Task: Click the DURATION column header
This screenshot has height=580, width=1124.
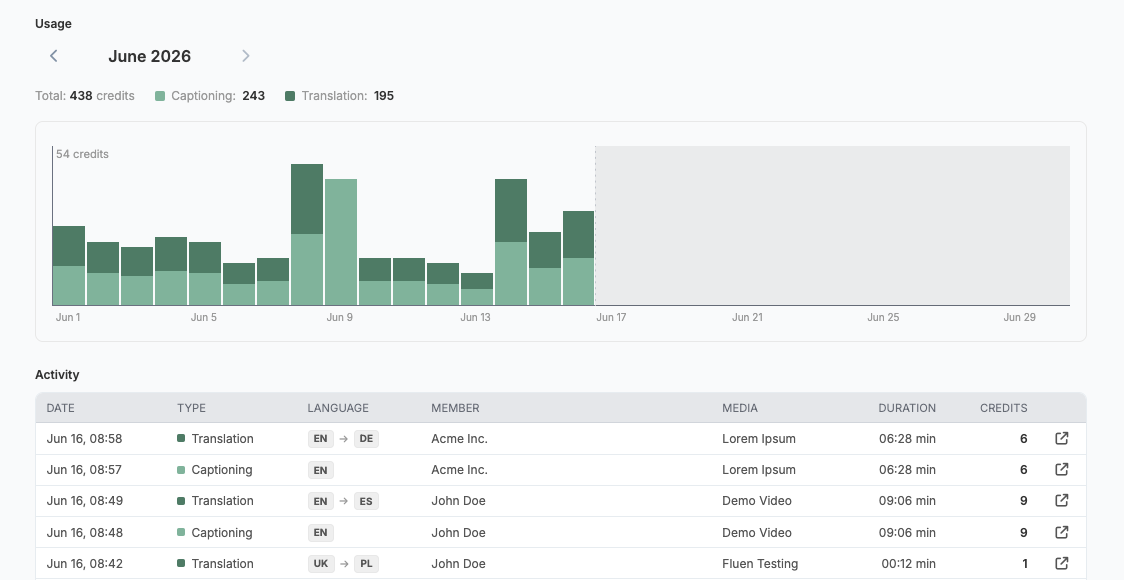Action: click(907, 408)
